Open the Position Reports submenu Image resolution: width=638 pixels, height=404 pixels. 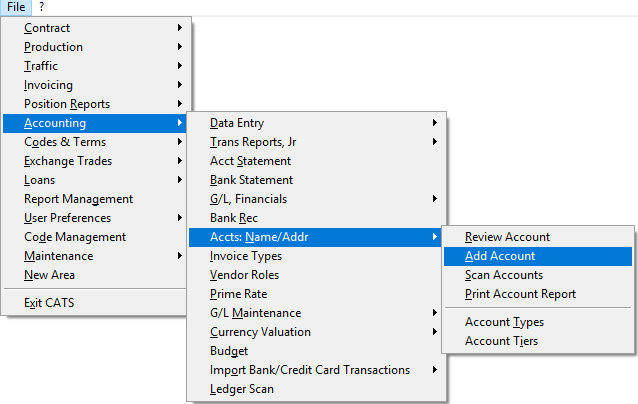click(x=95, y=104)
